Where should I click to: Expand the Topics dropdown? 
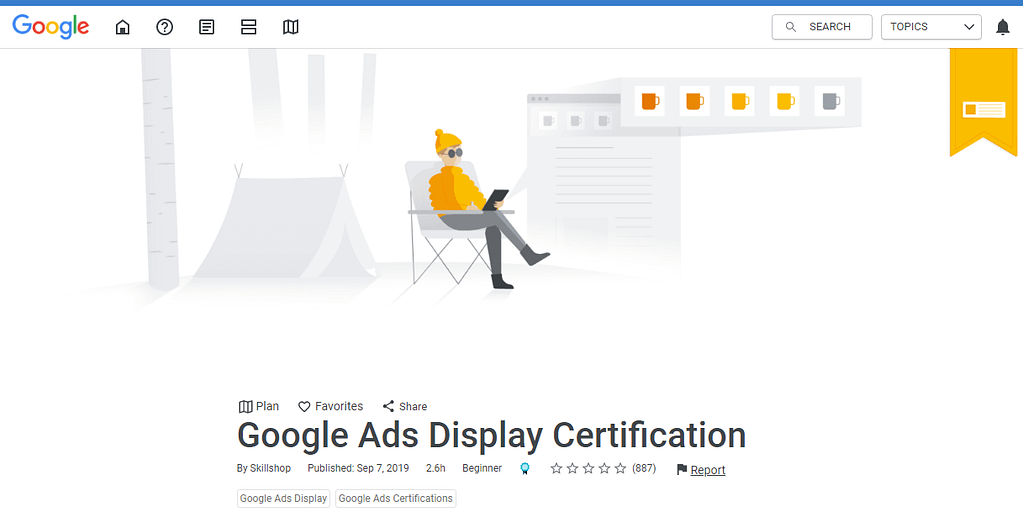coord(931,27)
